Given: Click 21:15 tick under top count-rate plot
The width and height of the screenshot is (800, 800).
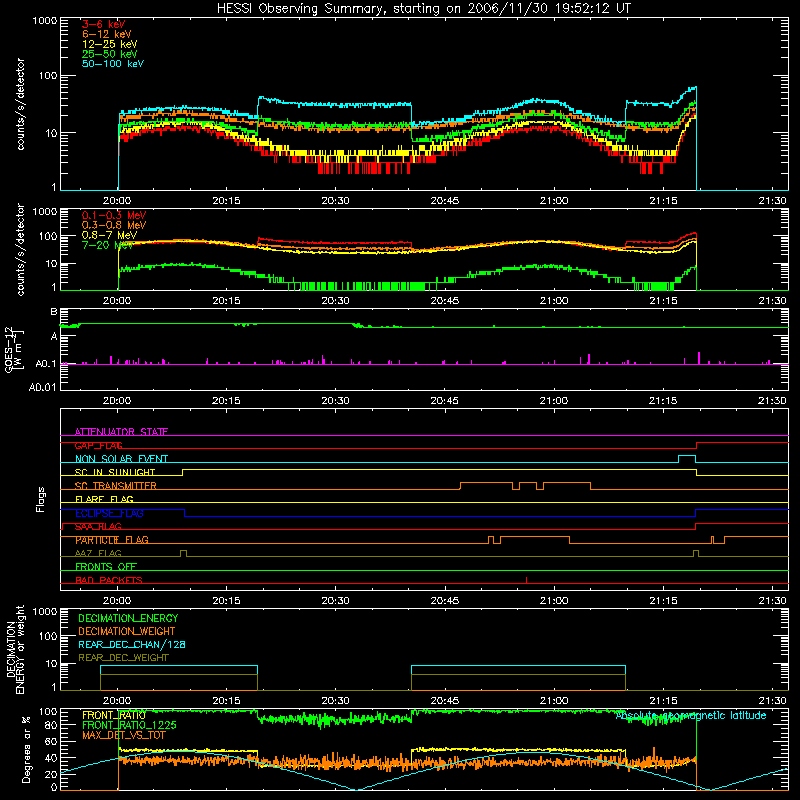Looking at the screenshot, I should point(663,201).
